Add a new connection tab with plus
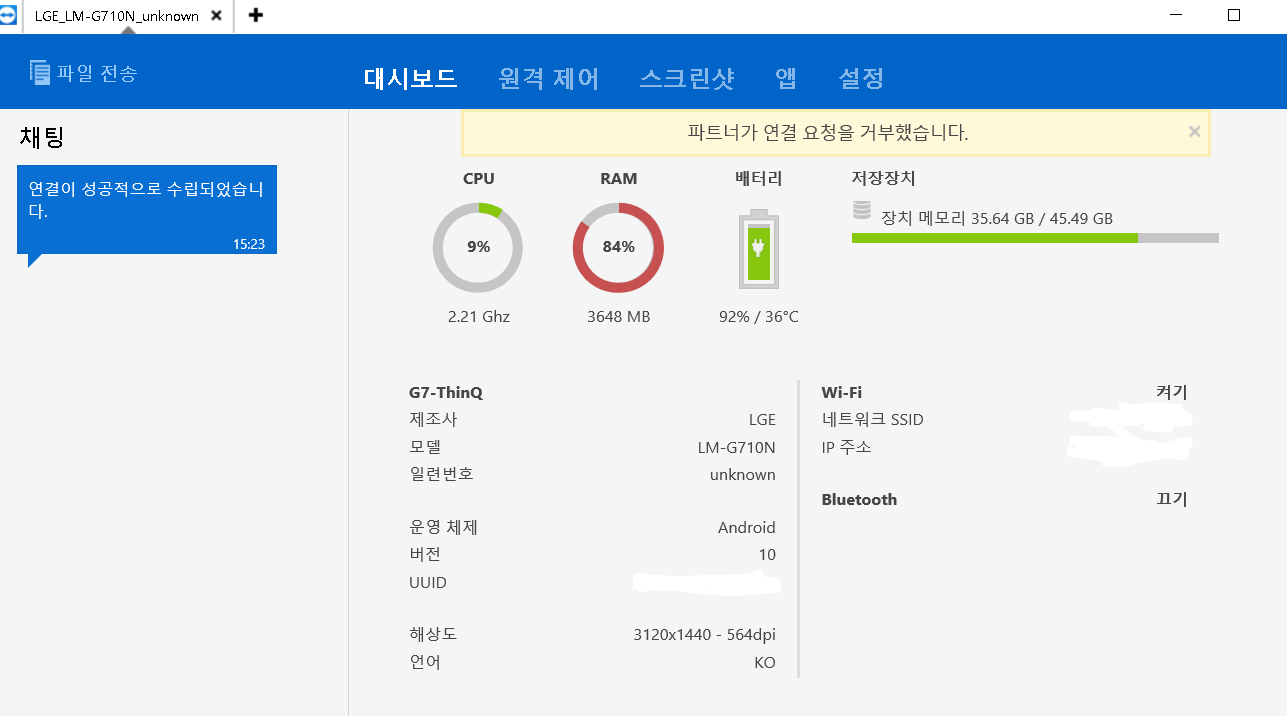The image size is (1287, 716). (x=256, y=15)
